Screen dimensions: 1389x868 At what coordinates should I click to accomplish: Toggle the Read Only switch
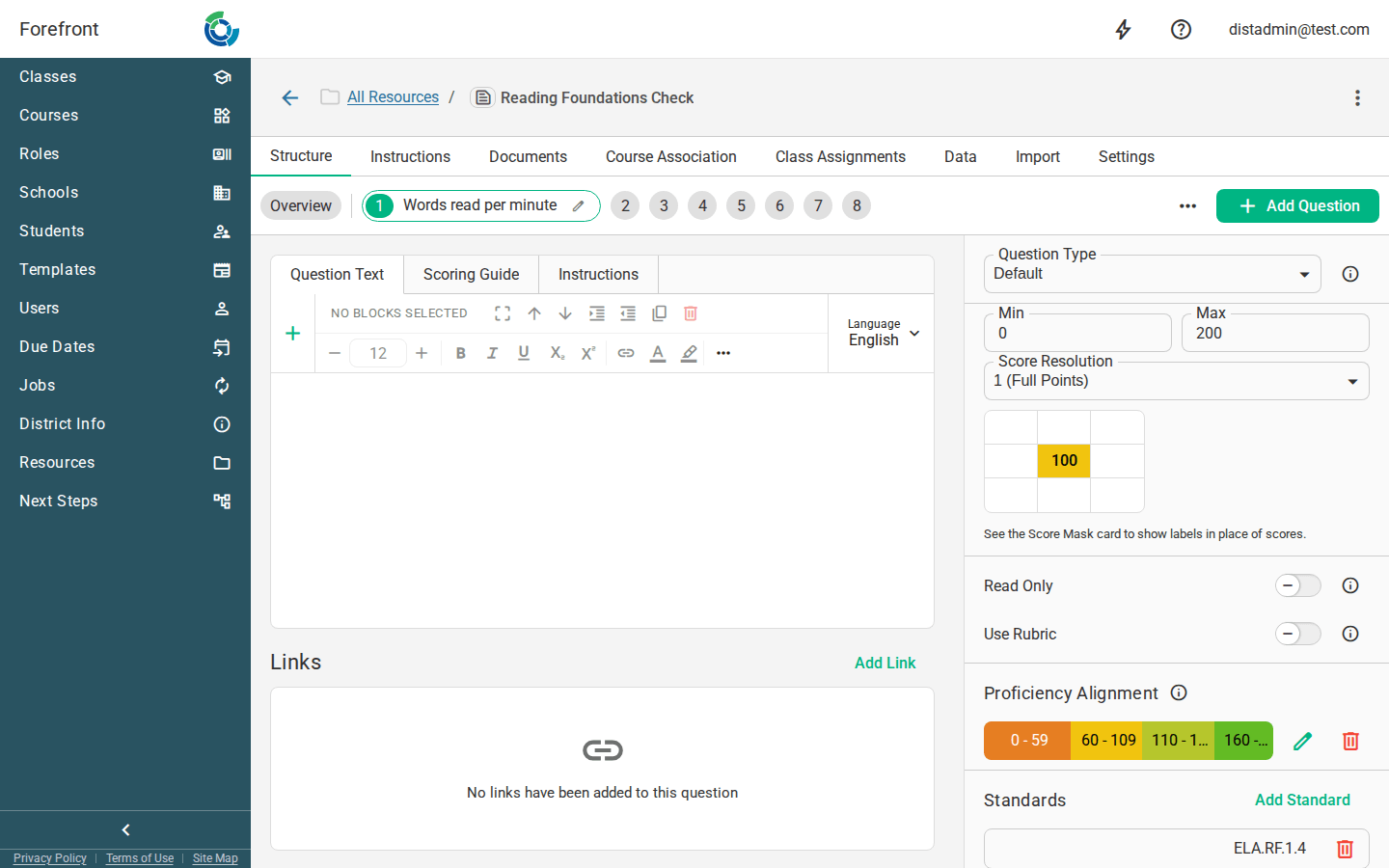[1297, 585]
